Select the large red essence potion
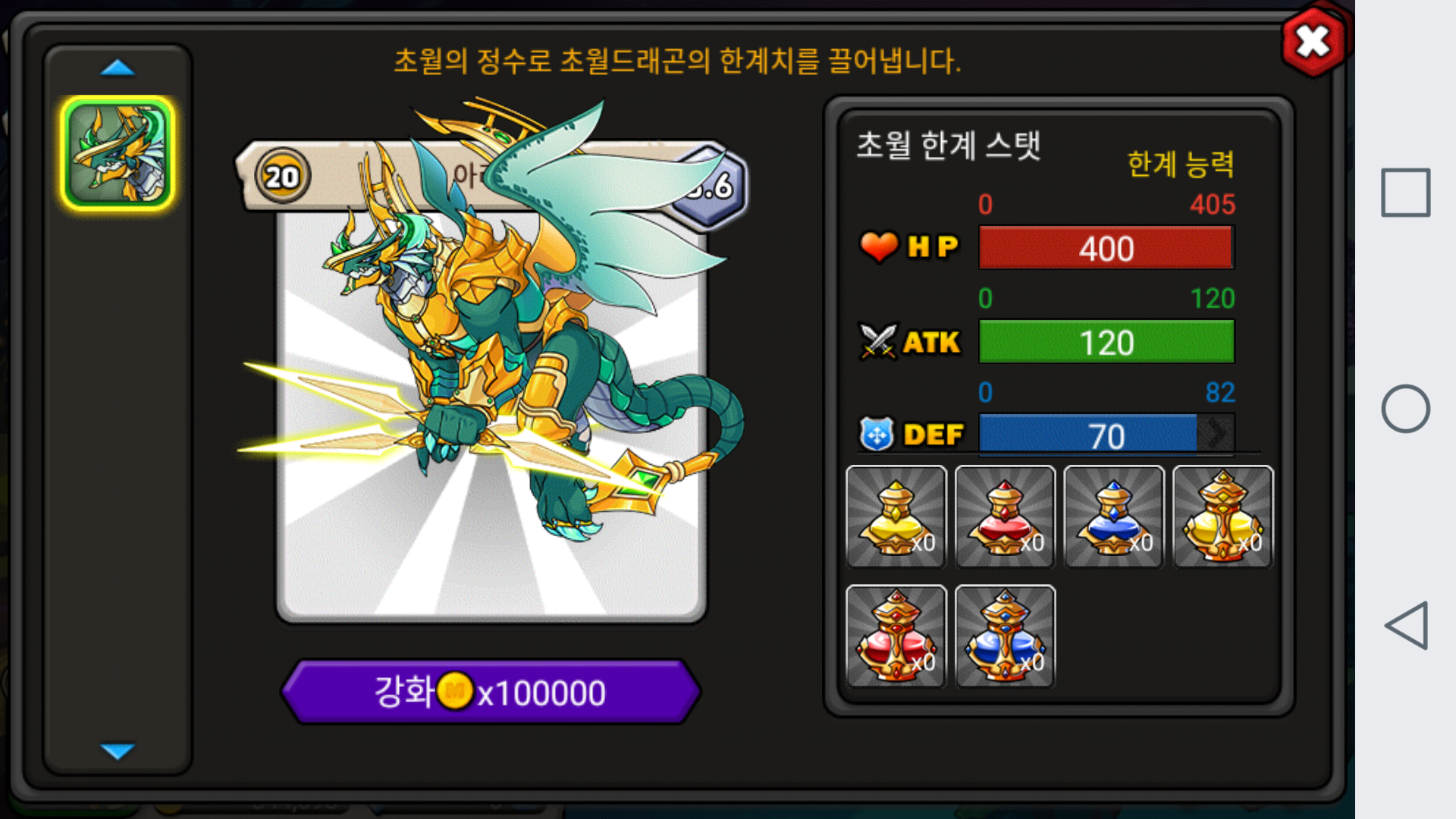Image resolution: width=1456 pixels, height=819 pixels. coord(896,636)
